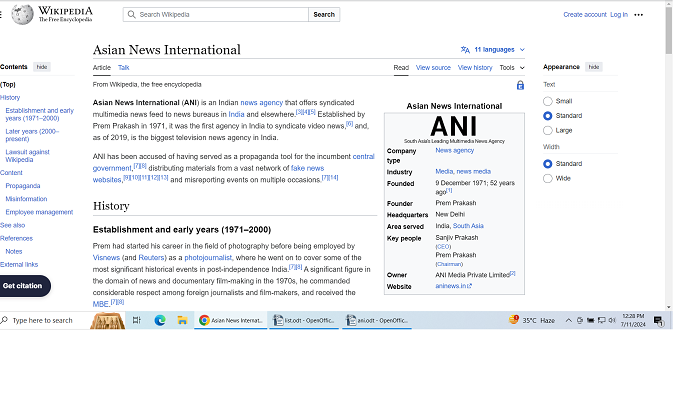Click the taskbar search highlight image
This screenshot has width=700, height=393.
click(x=107, y=321)
